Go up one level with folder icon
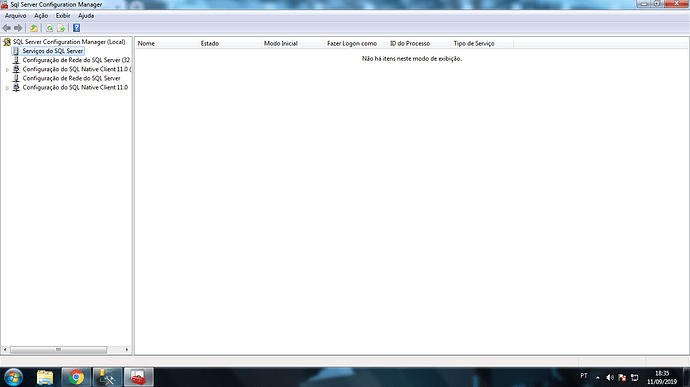Viewport: 690px width, 387px height. [x=34, y=28]
